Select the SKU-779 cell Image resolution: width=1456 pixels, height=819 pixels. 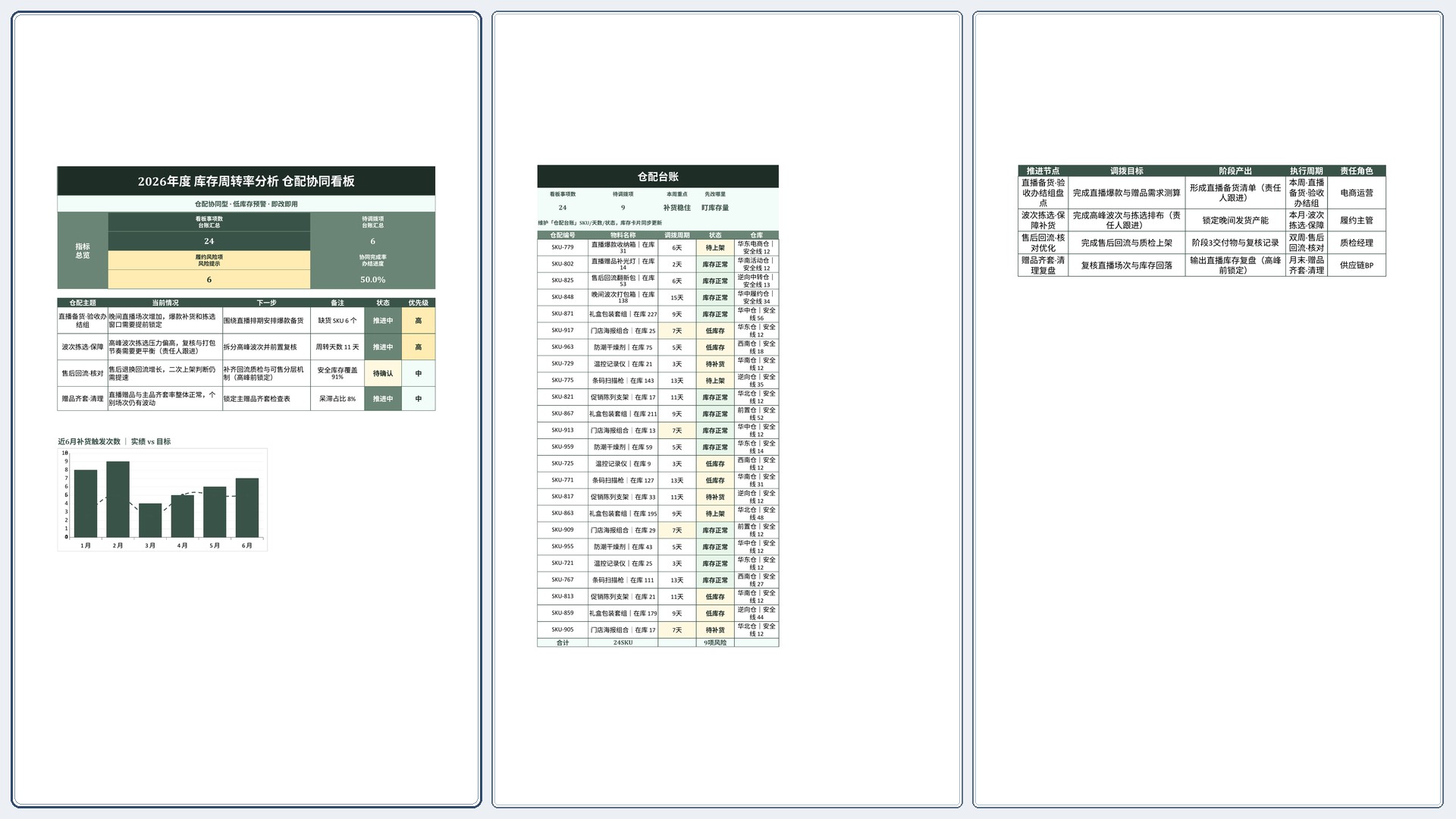coord(563,247)
